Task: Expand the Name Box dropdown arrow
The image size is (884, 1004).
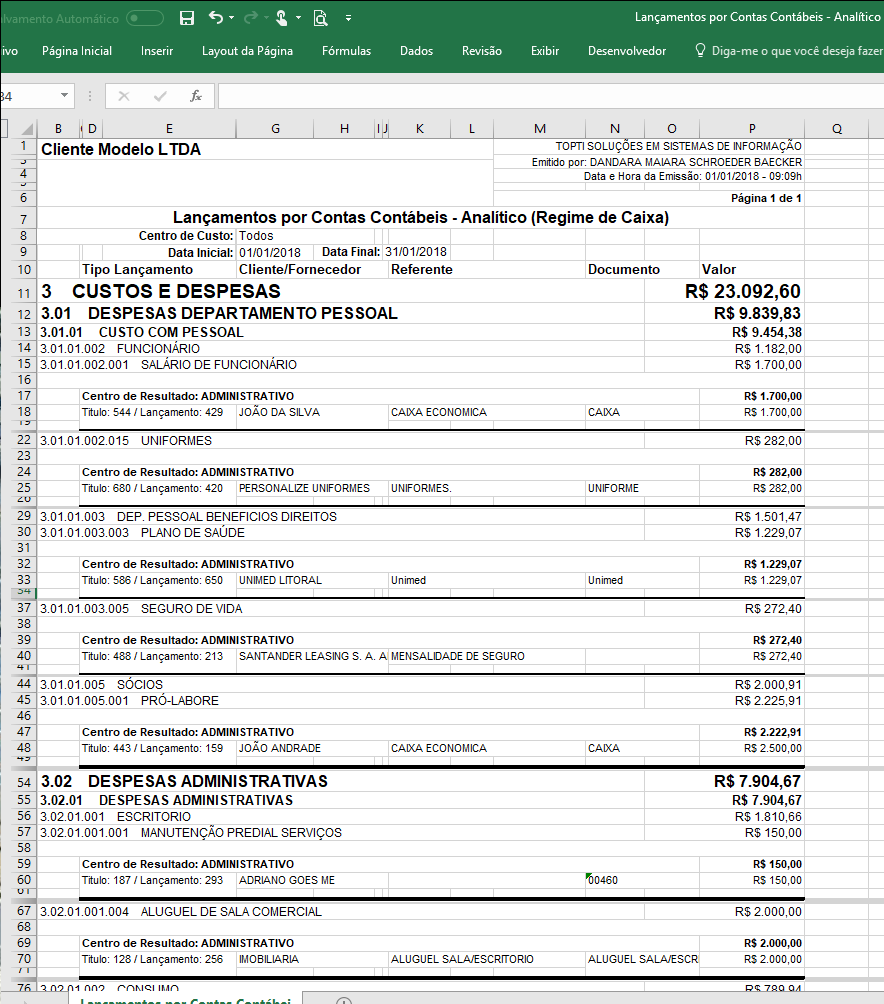Action: pos(65,96)
